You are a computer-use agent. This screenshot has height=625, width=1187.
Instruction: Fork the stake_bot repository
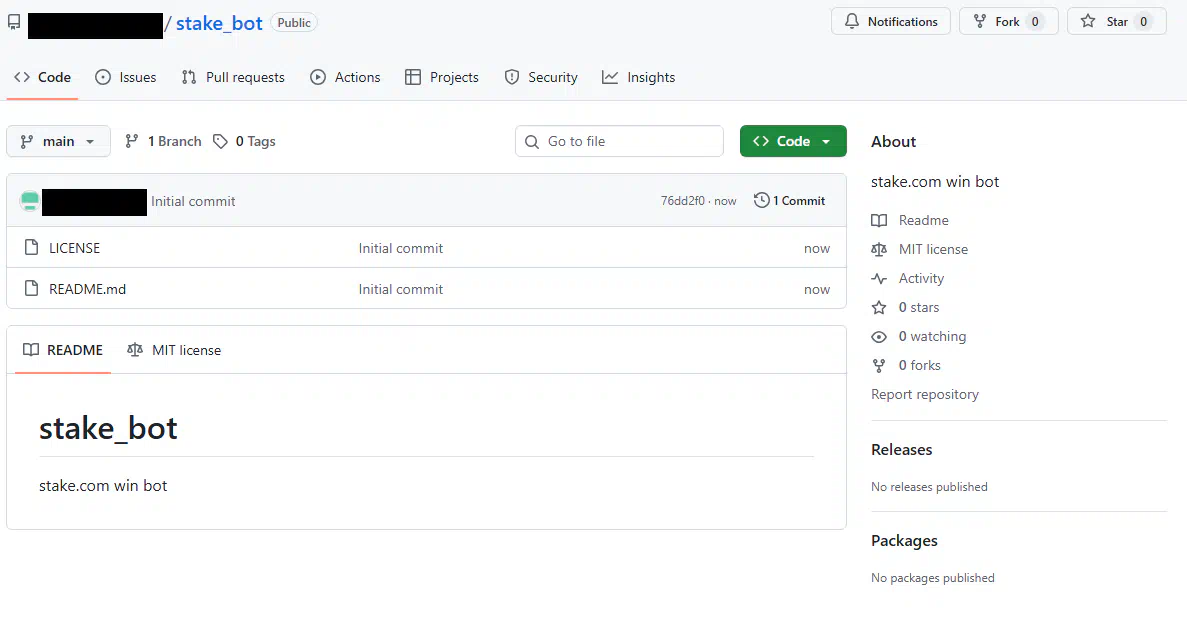point(1008,22)
